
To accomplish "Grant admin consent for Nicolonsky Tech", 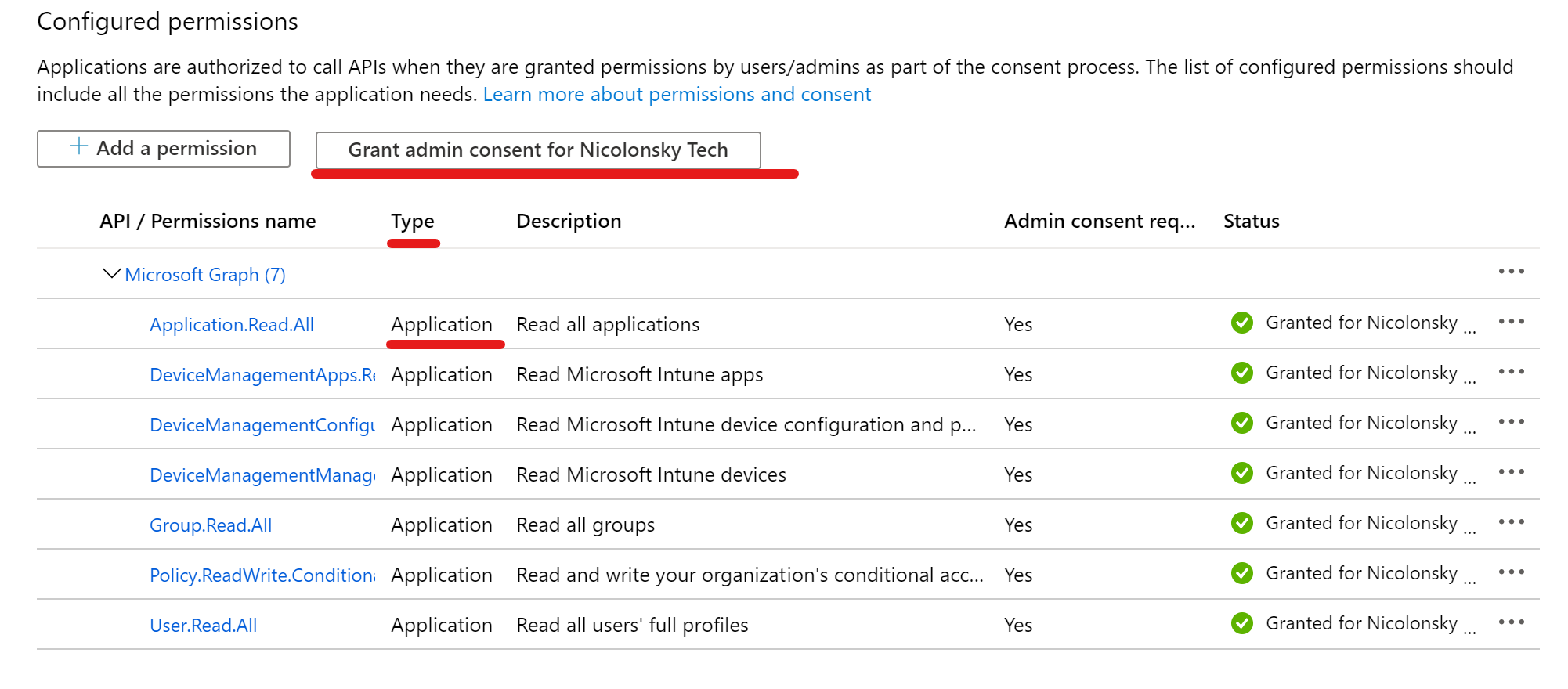I will tap(538, 150).
